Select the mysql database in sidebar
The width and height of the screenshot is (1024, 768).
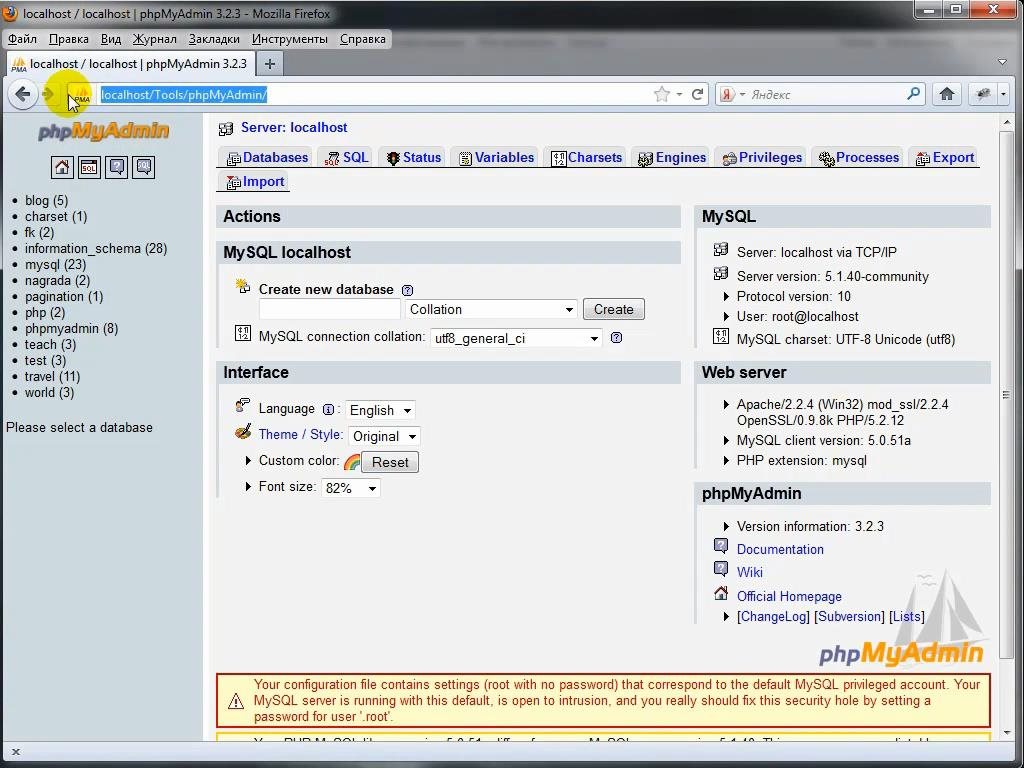(56, 264)
